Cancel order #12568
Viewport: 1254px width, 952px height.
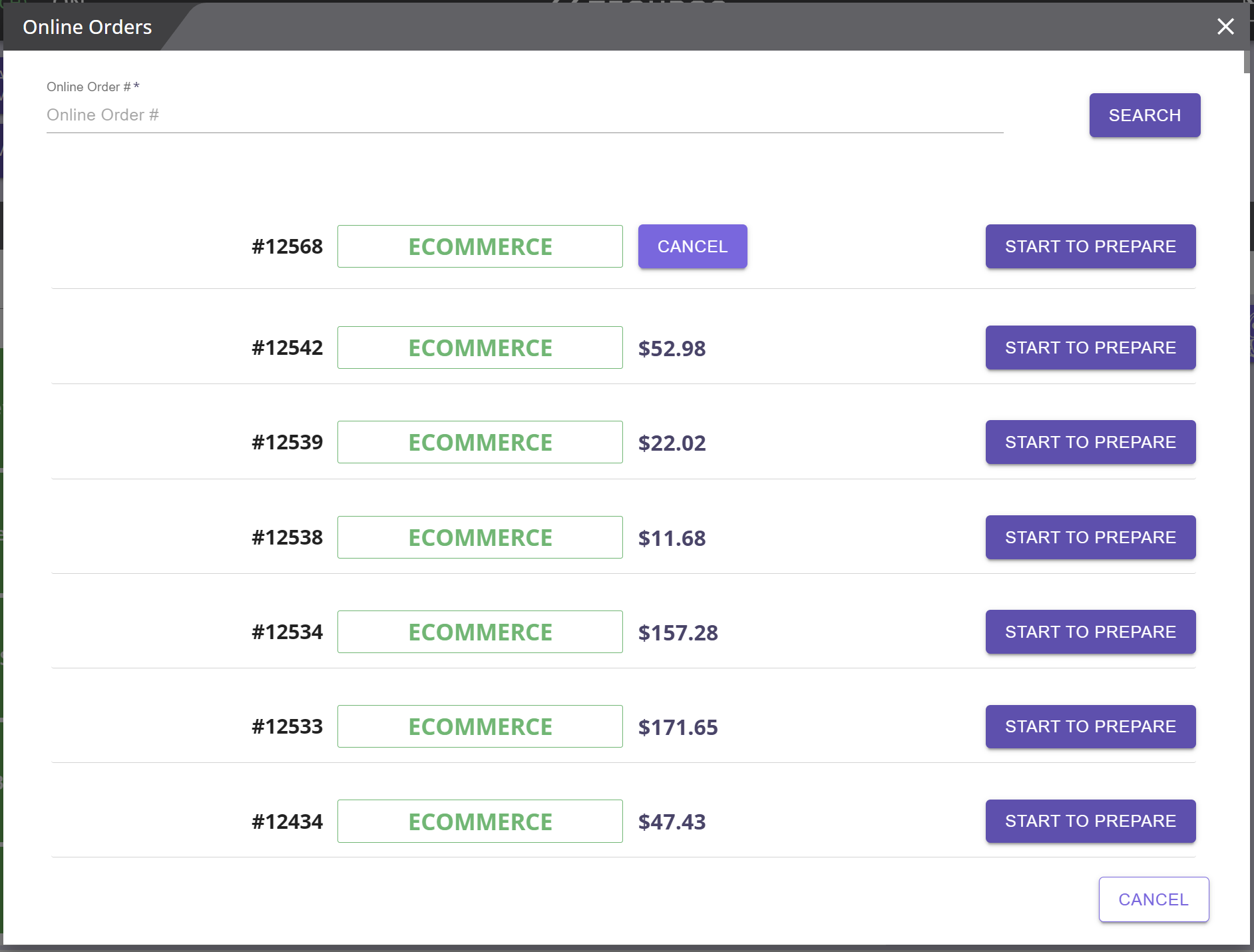click(692, 246)
